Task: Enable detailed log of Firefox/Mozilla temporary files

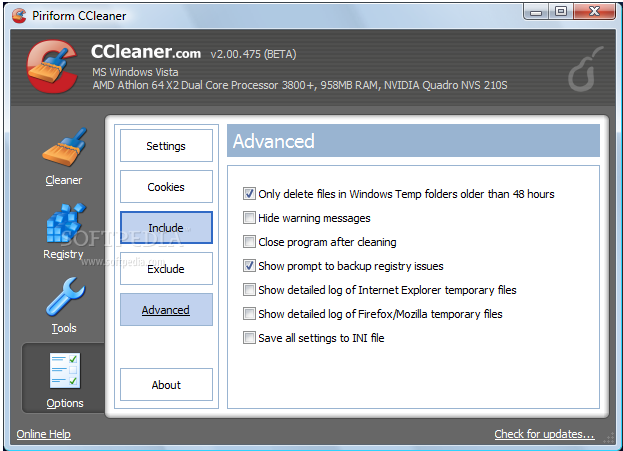Action: (x=249, y=314)
